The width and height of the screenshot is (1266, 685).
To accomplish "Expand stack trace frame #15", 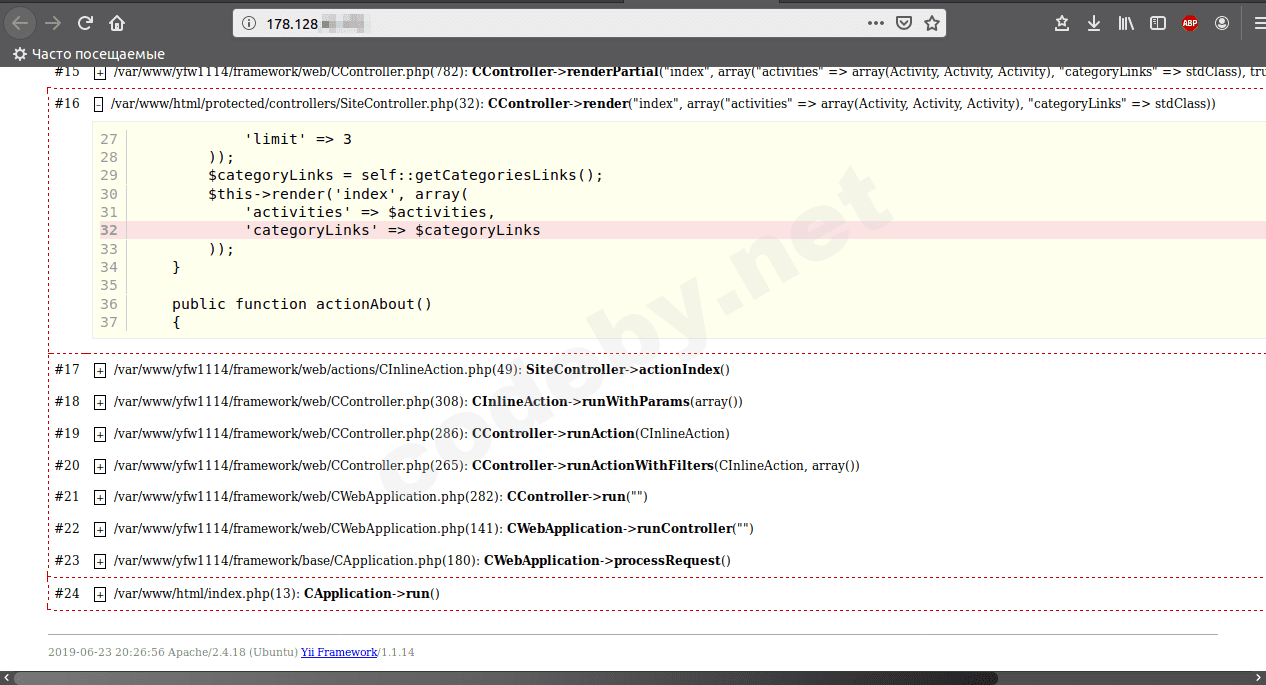I will tap(100, 72).
